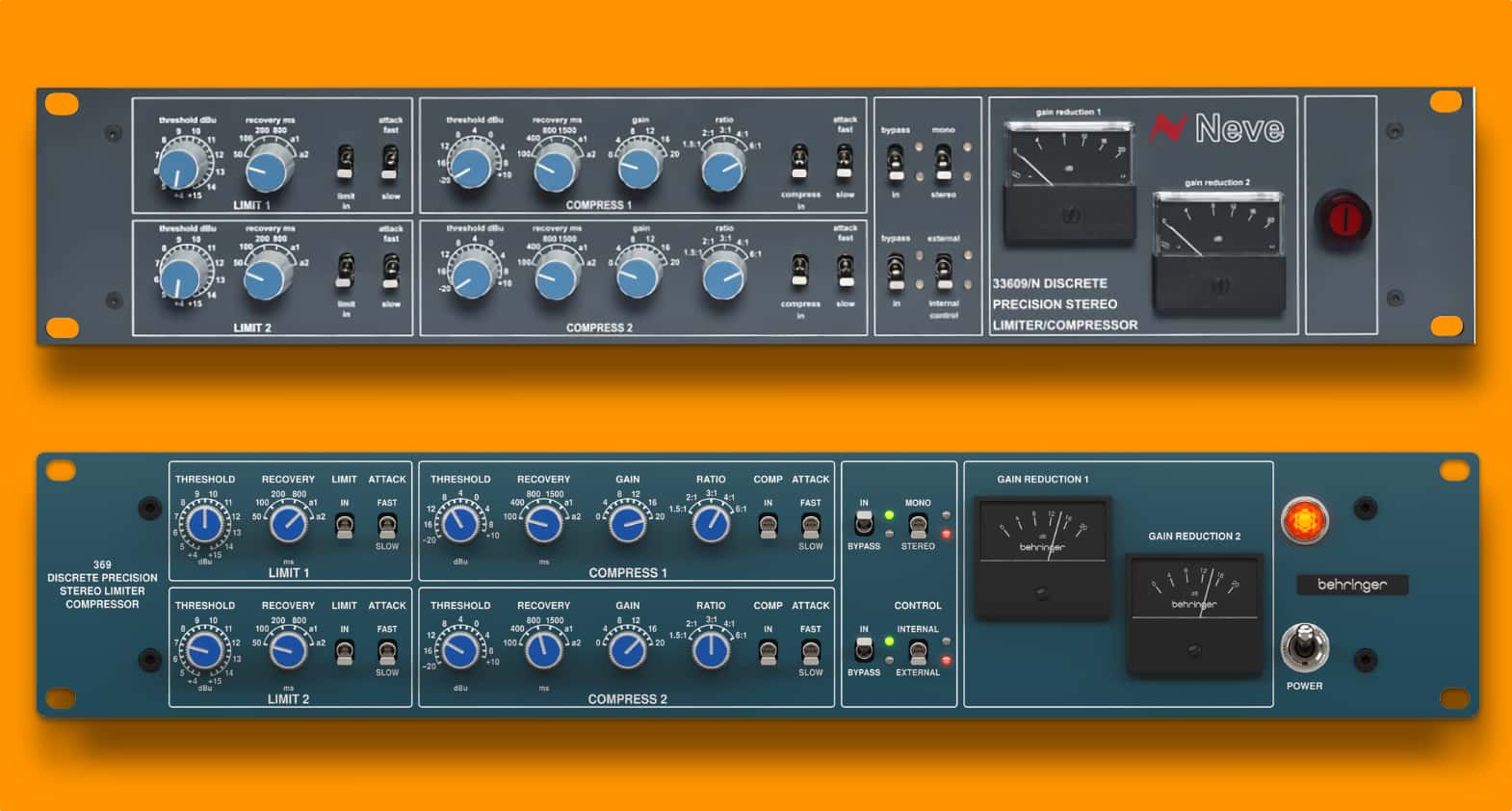
Task: Click Behringer COMPRESS 2 recovery knob
Action: (x=544, y=651)
